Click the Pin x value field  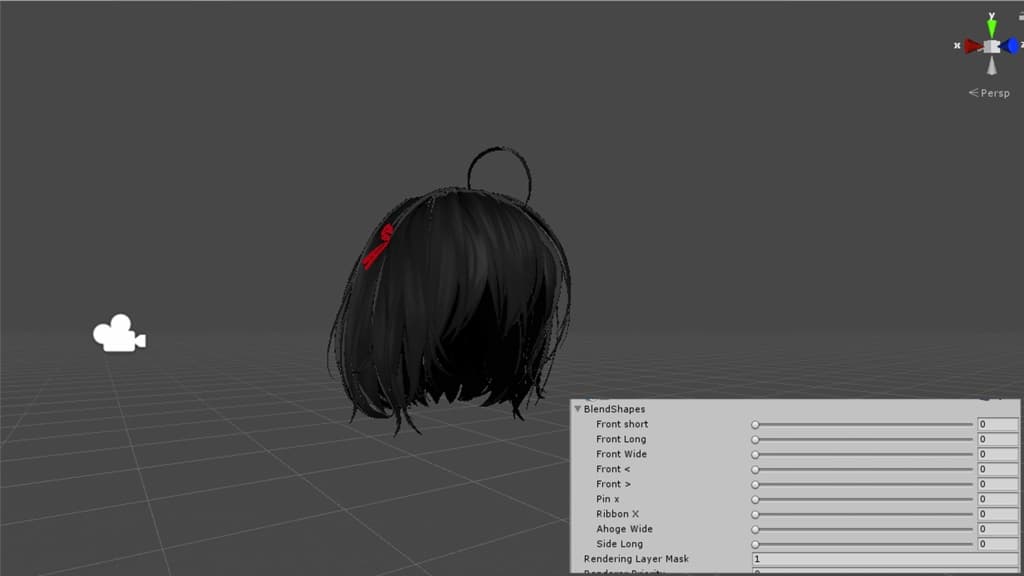(997, 500)
